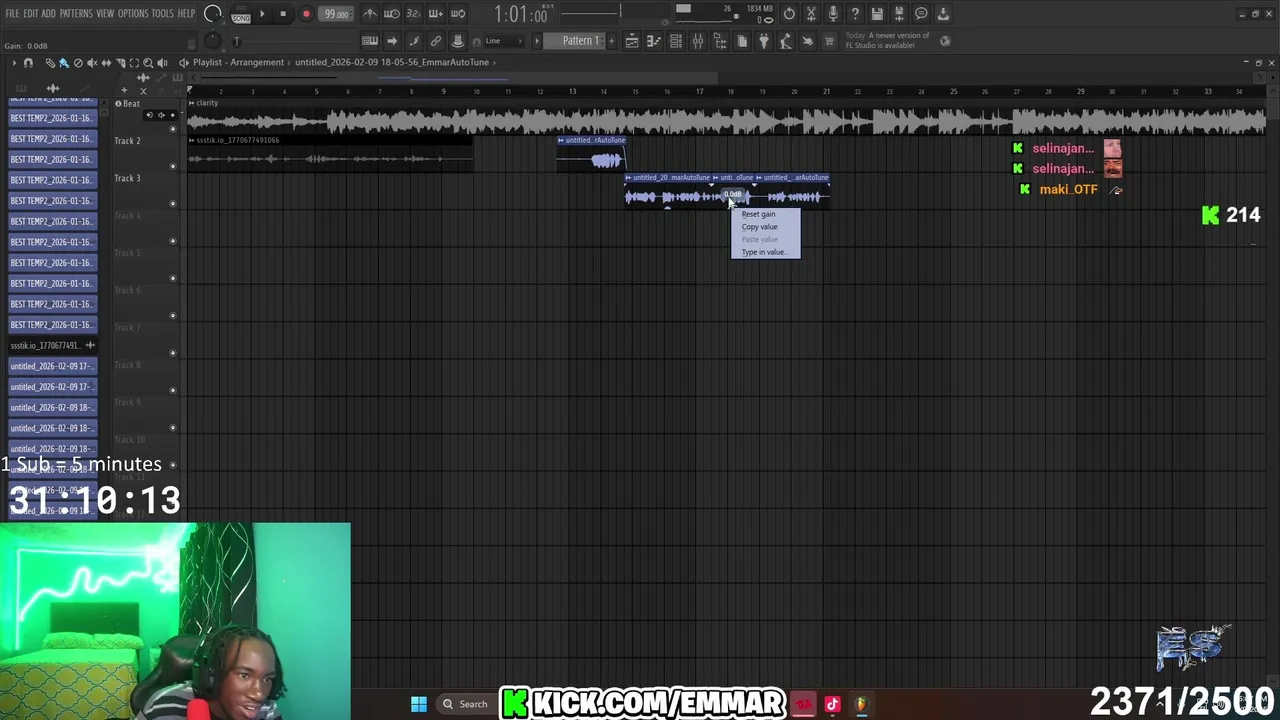Open the playlist options arrow menu

pos(13,63)
